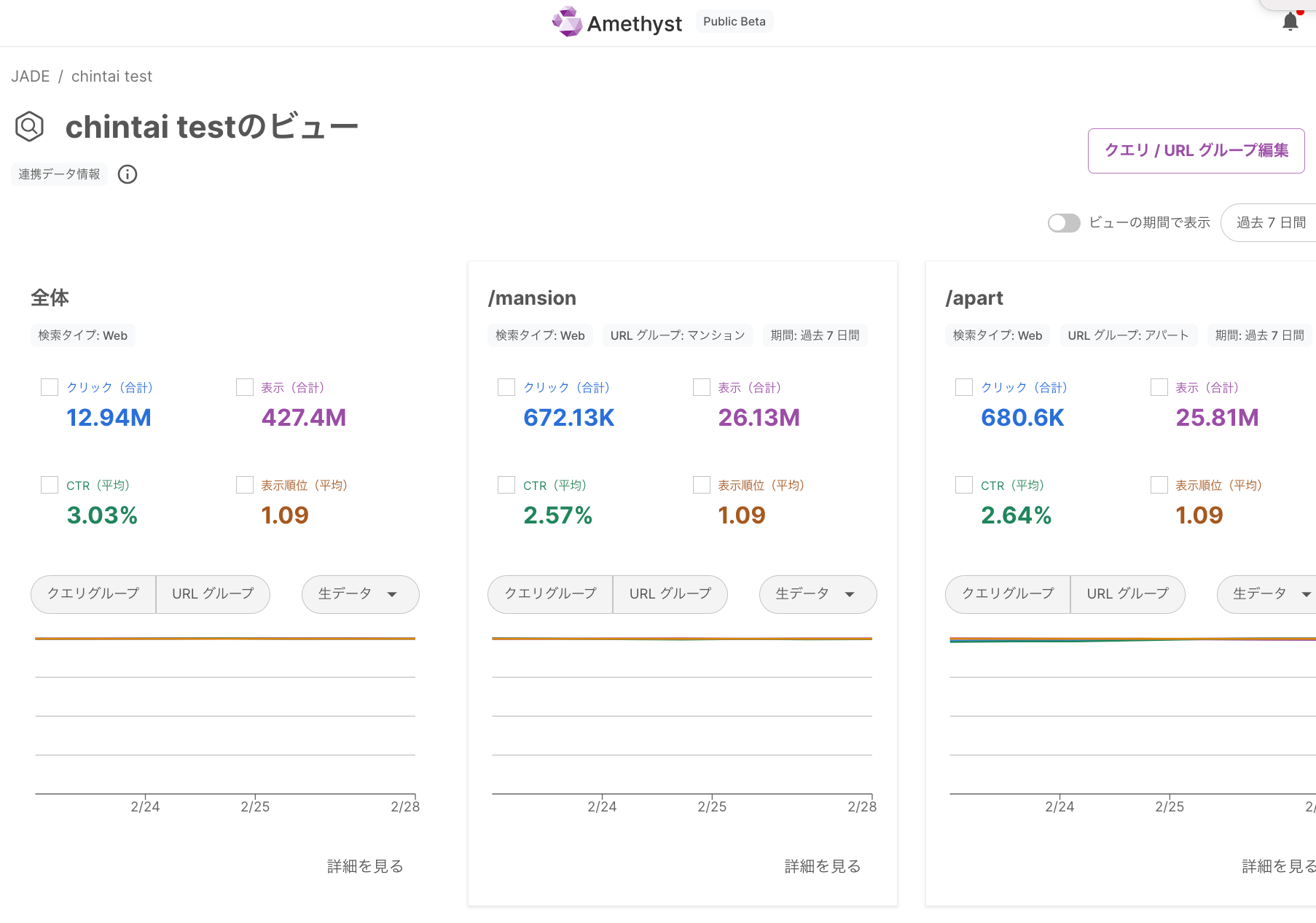The height and width of the screenshot is (923, 1316).
Task: Check クリック（合計） box in 全体 panel
Action: [50, 387]
